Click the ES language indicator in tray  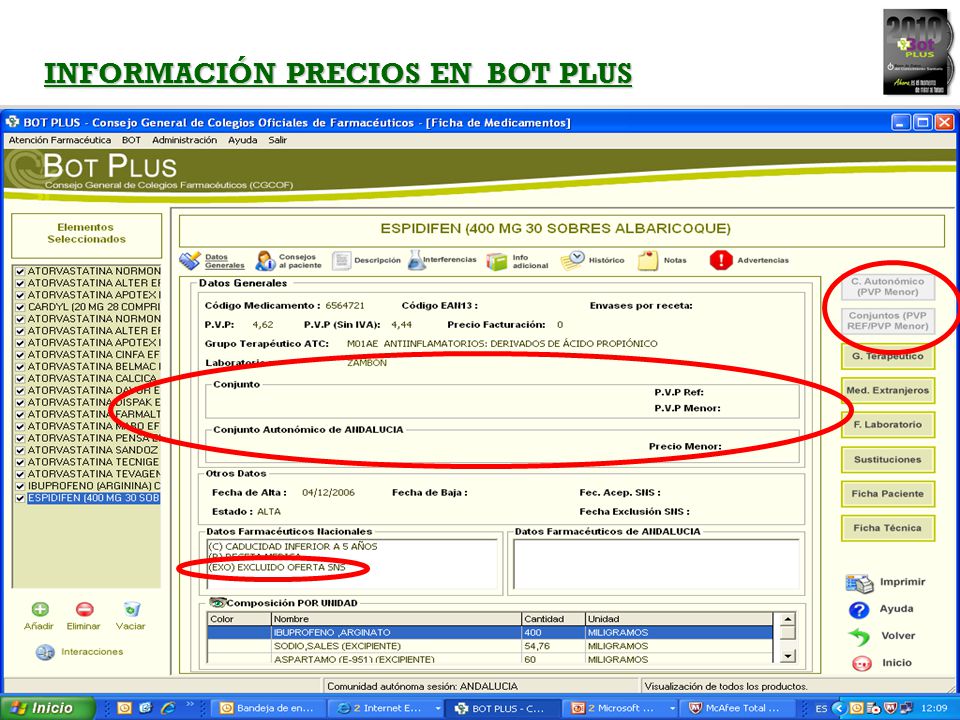[x=821, y=708]
